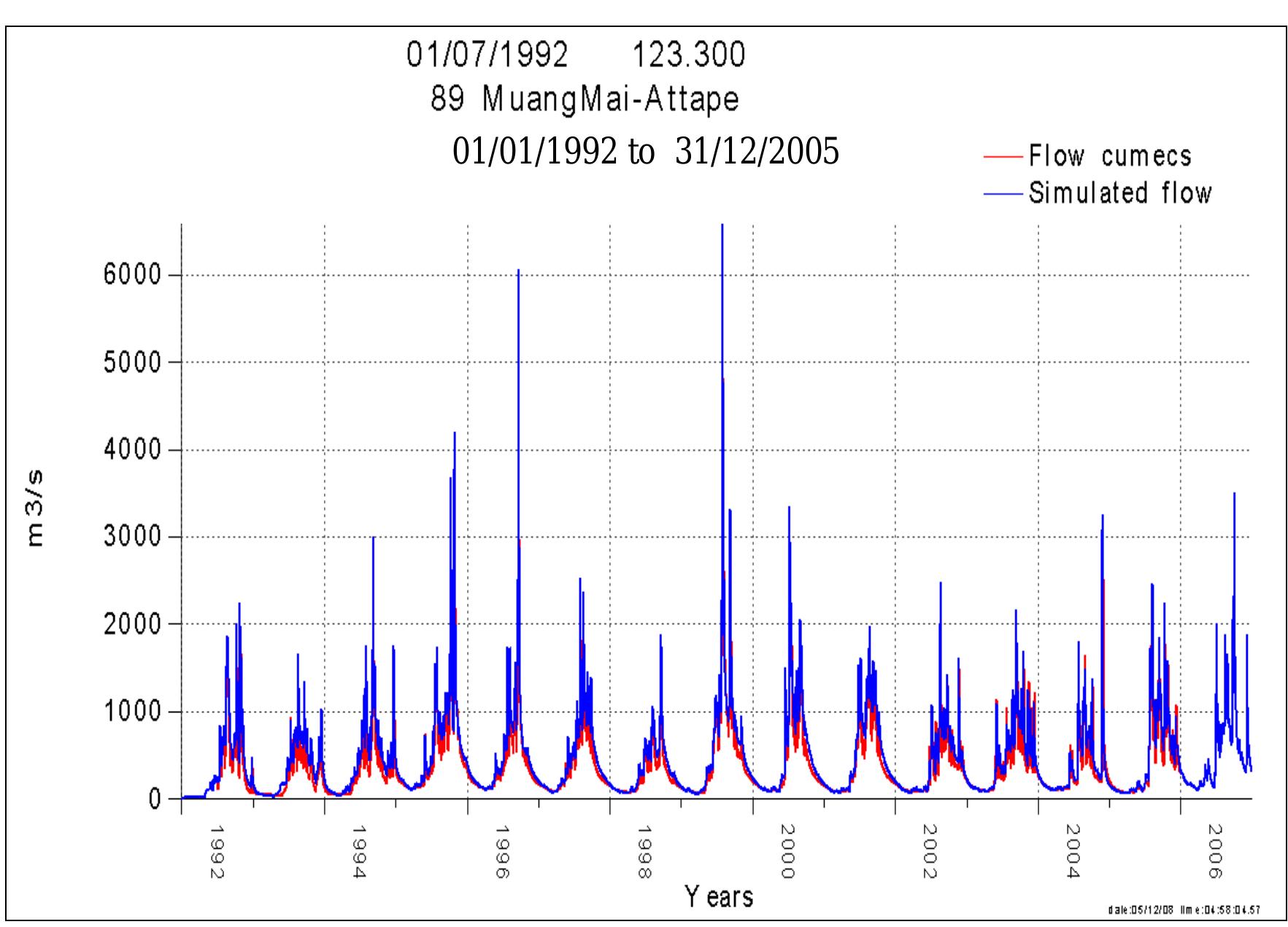This screenshot has width=1288, height=927.
Task: Click the 1000 y-axis tick label
Action: tap(131, 712)
